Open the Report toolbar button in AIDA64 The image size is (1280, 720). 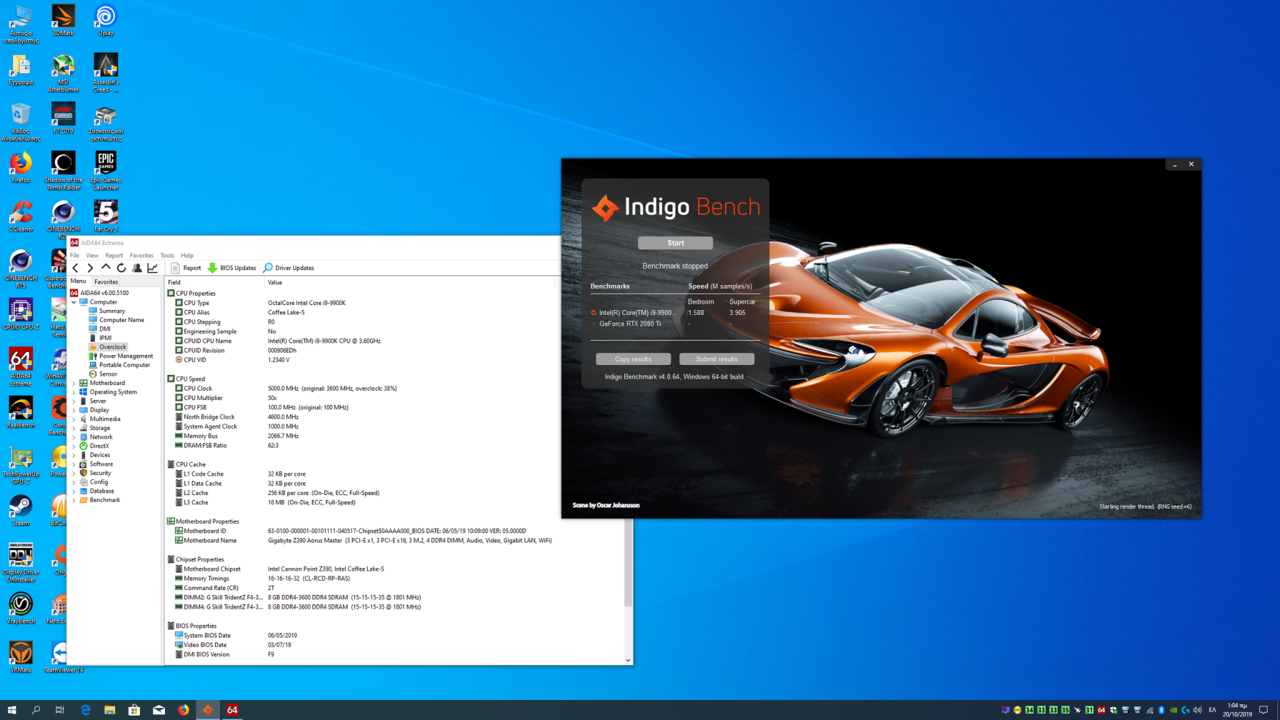pos(186,268)
